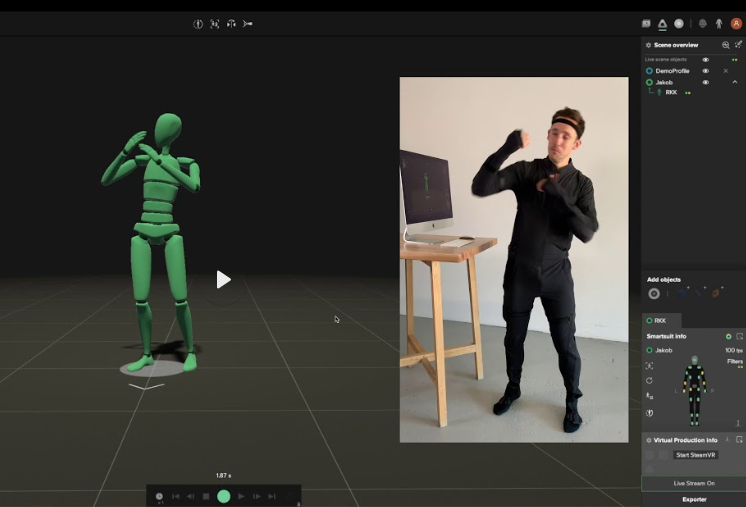Click the Jakob profile in Smartsuit info
This screenshot has width=746, height=507.
[x=659, y=350]
